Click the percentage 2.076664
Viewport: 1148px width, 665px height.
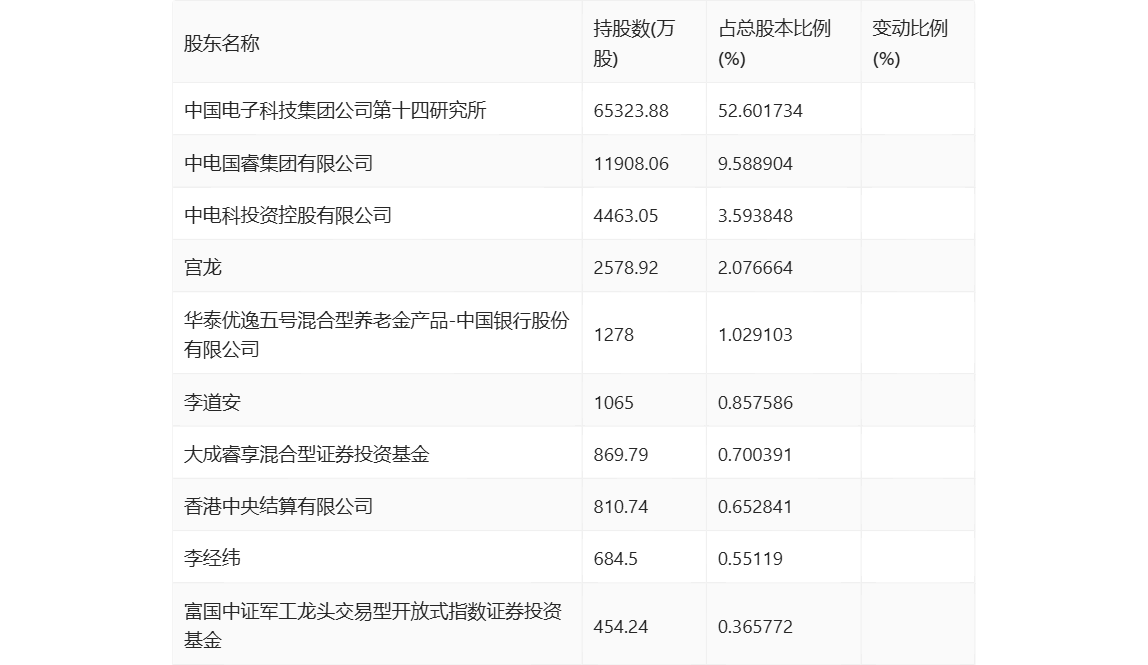755,267
